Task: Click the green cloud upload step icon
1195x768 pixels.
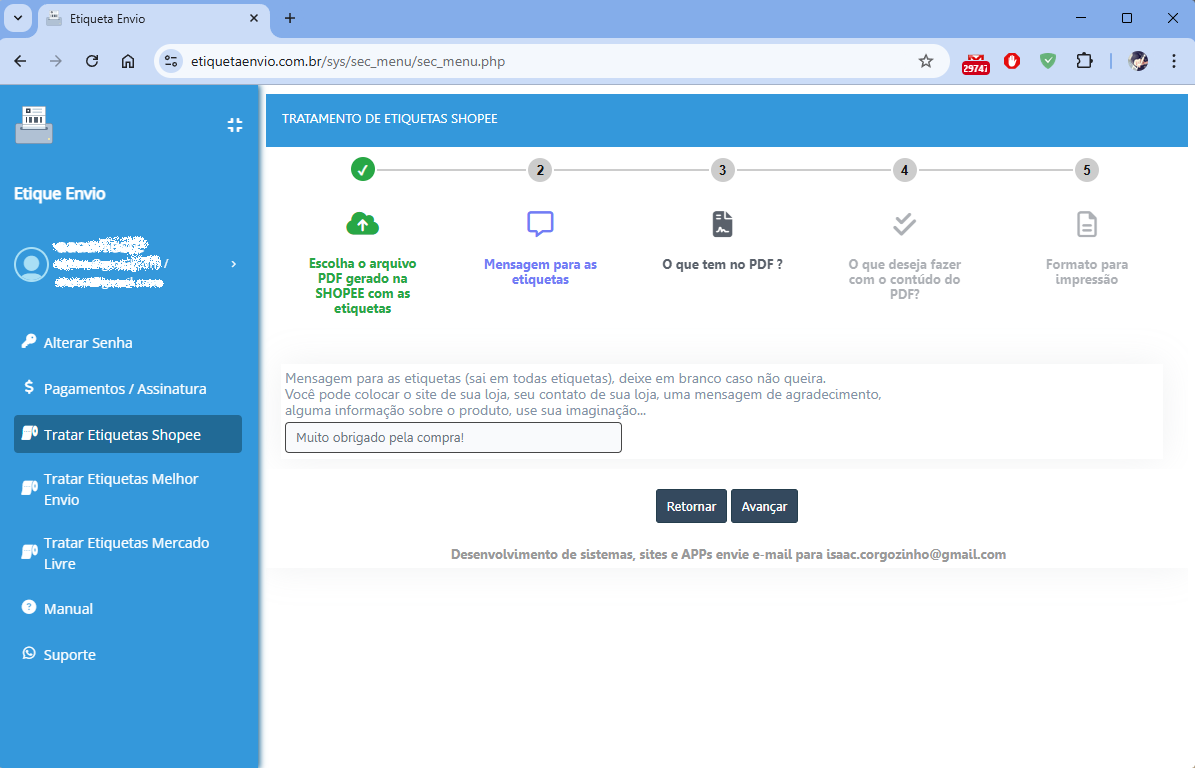Action: click(x=362, y=224)
